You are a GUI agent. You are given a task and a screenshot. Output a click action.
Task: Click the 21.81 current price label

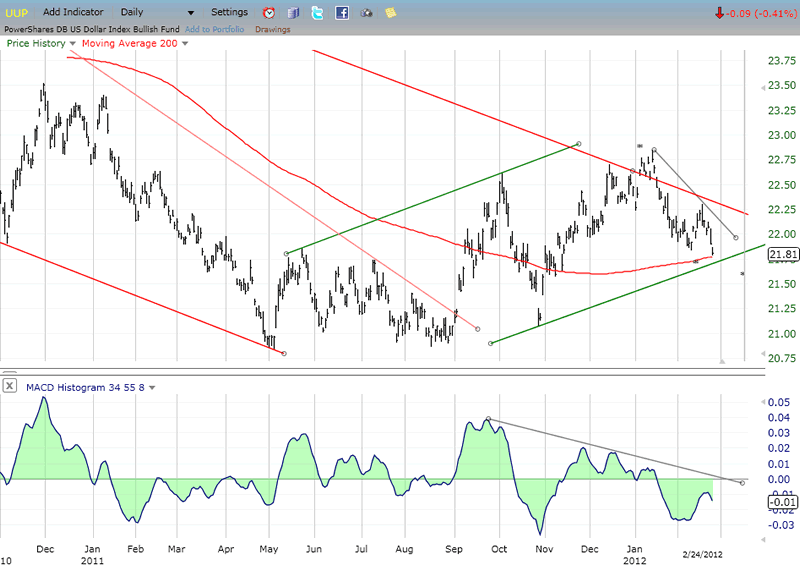782,255
